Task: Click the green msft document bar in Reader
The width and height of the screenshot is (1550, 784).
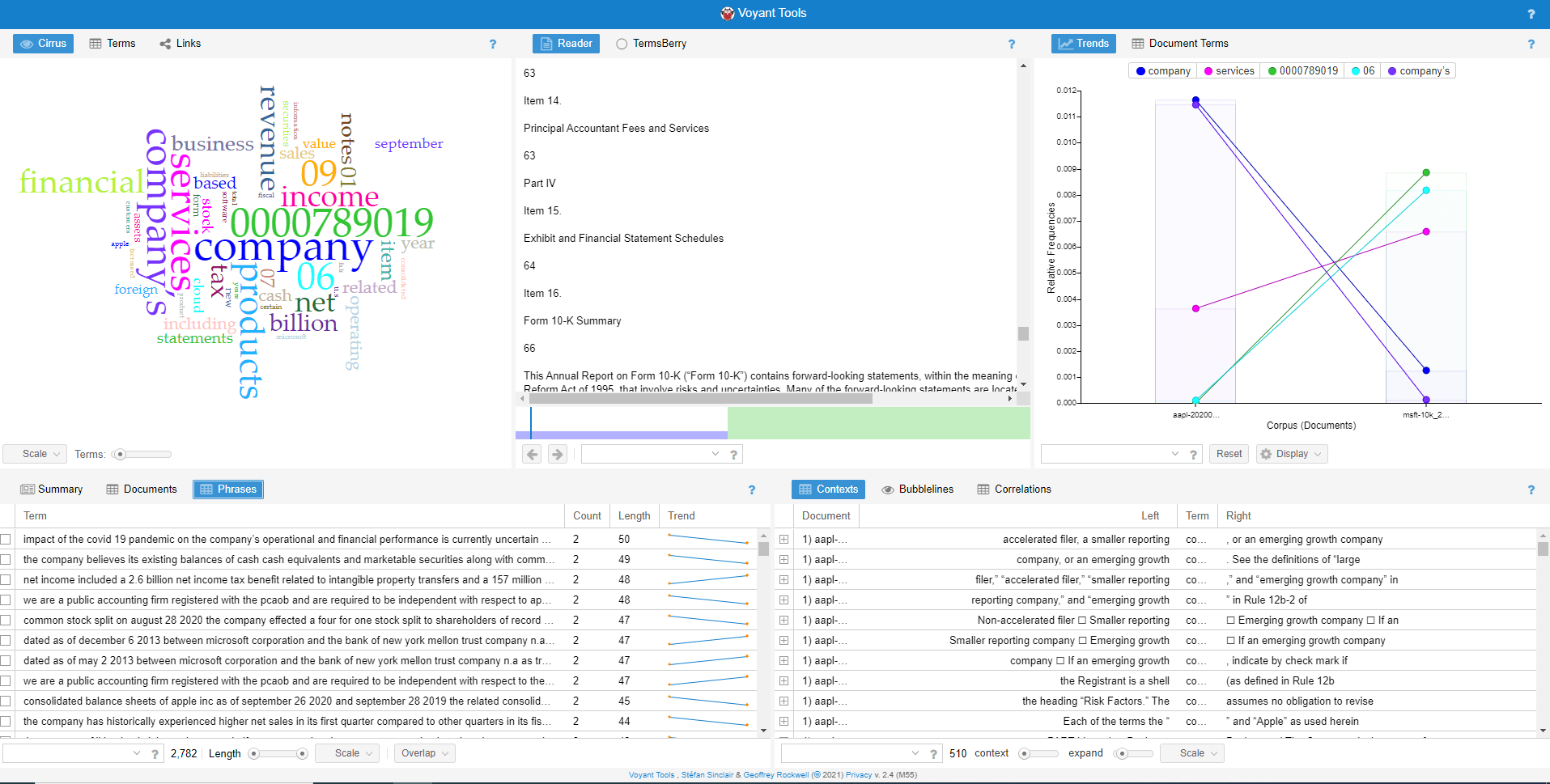Action: (x=879, y=423)
